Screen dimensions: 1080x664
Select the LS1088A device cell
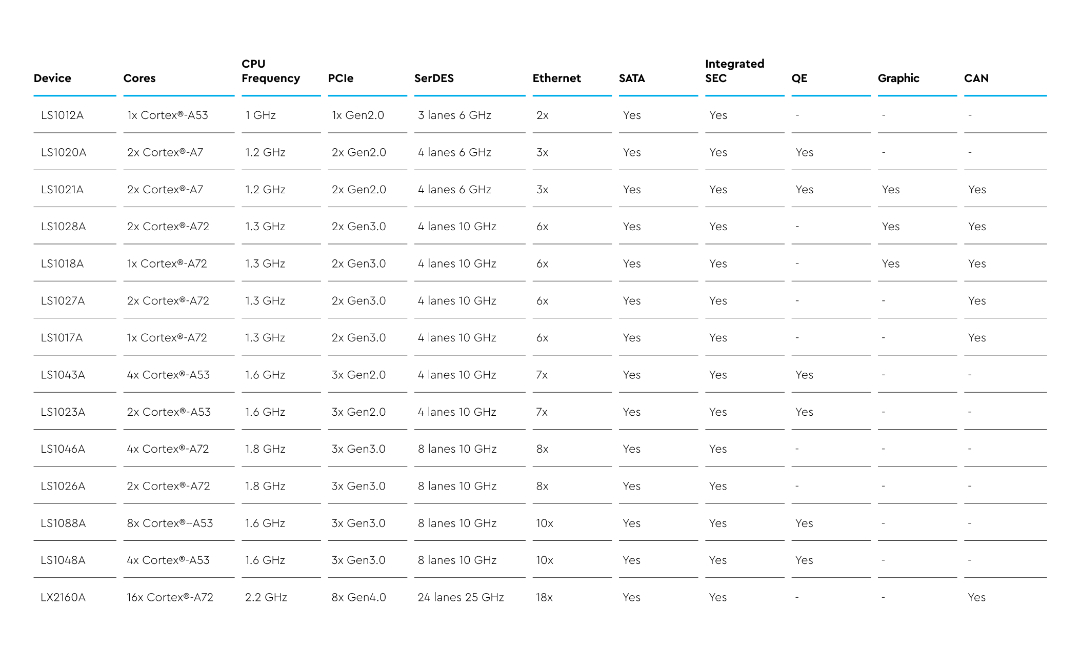point(63,523)
